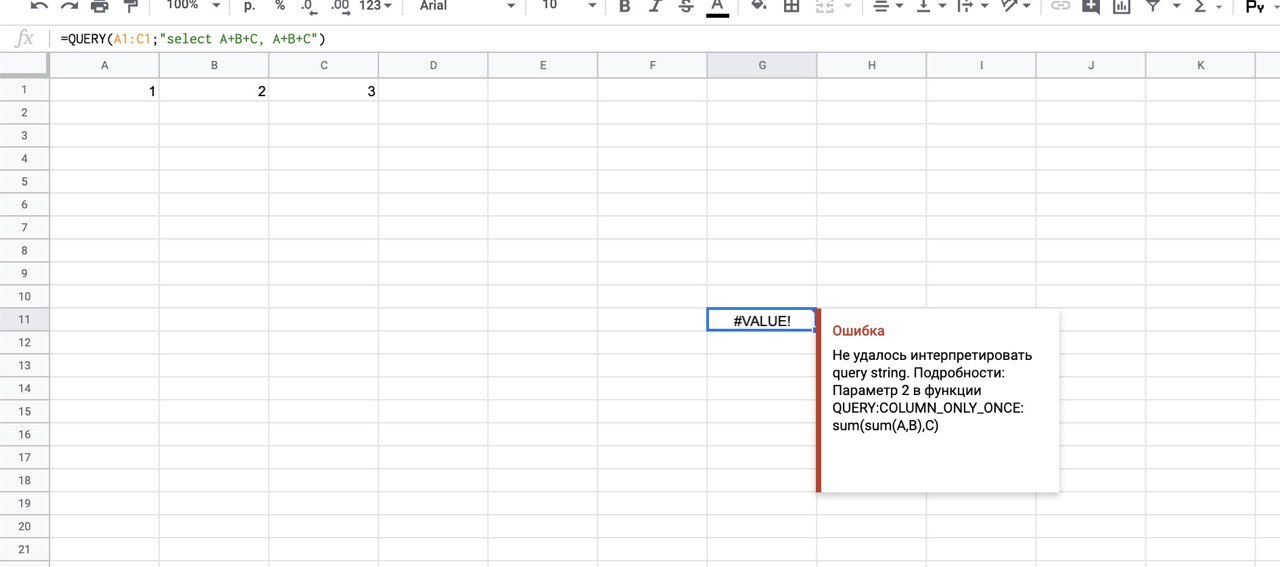Click the fx formula icon
This screenshot has height=567, width=1280.
tap(26, 39)
